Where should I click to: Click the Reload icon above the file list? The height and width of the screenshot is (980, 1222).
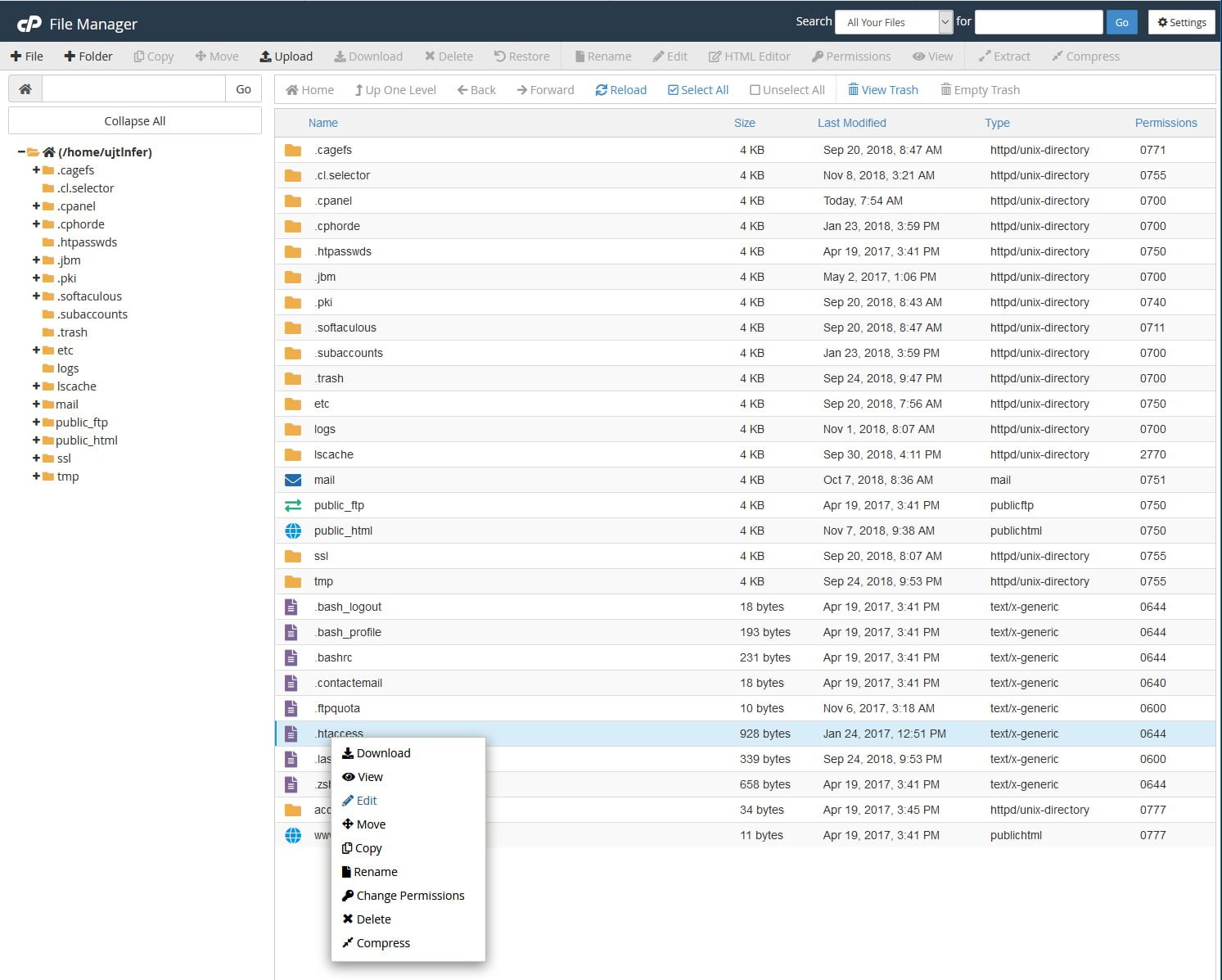620,89
